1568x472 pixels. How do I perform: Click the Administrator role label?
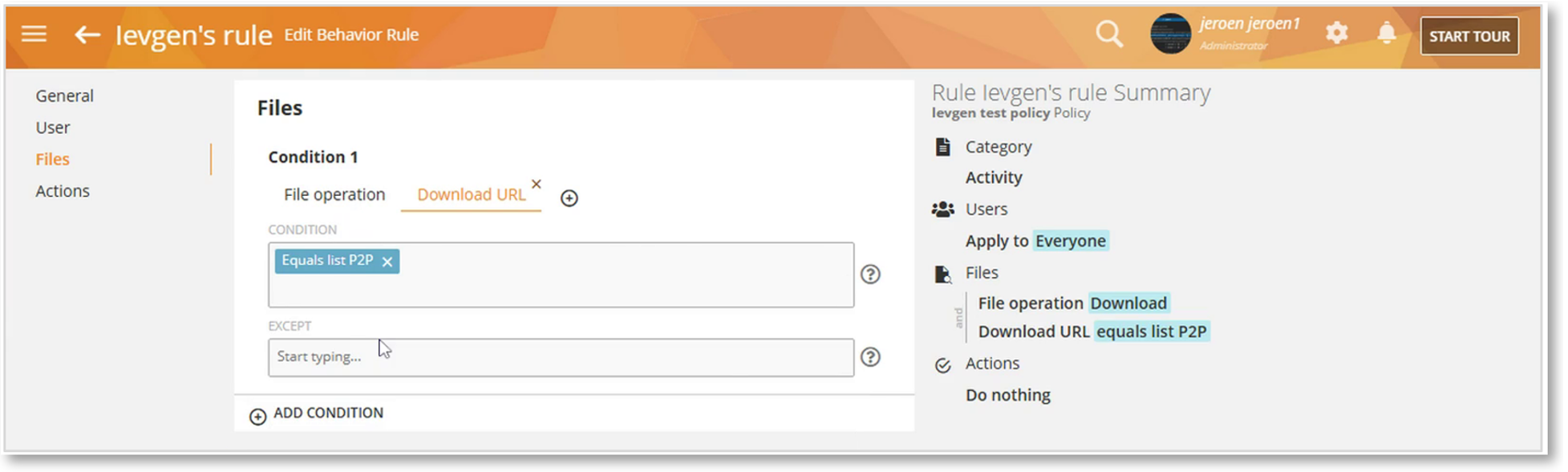pyautogui.click(x=1234, y=46)
